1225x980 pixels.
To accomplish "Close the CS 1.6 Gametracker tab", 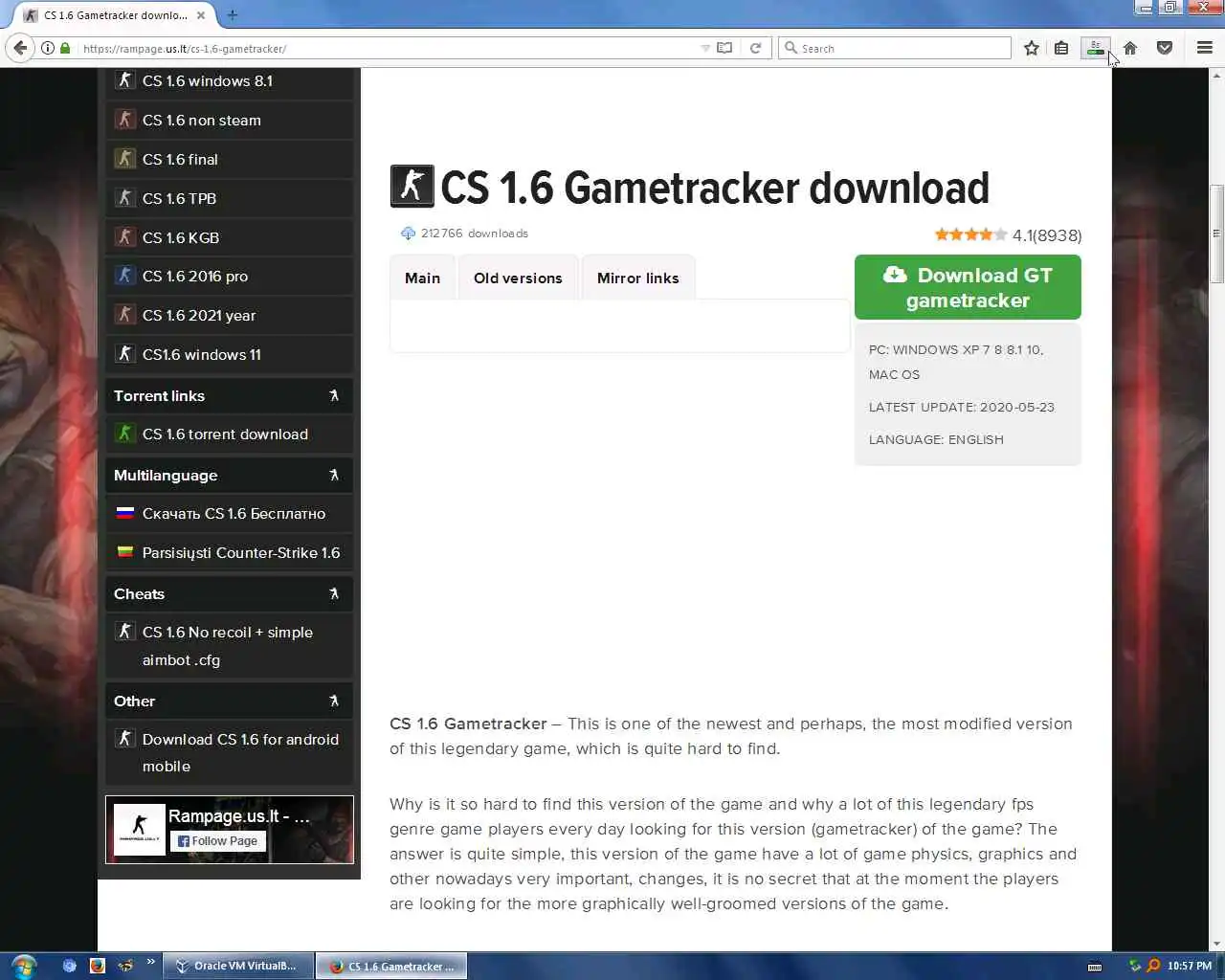I will 201,15.
